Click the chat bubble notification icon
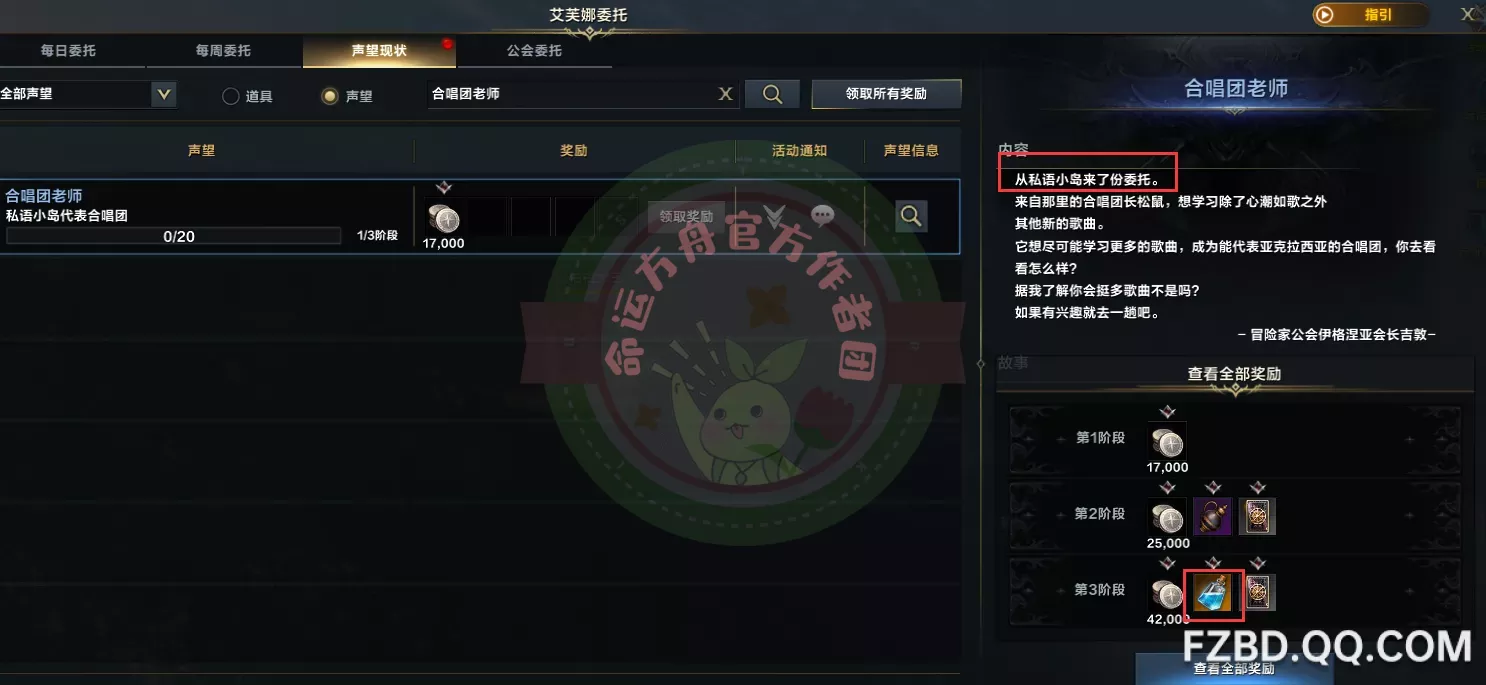Screen dimensions: 1486x685 (823, 214)
